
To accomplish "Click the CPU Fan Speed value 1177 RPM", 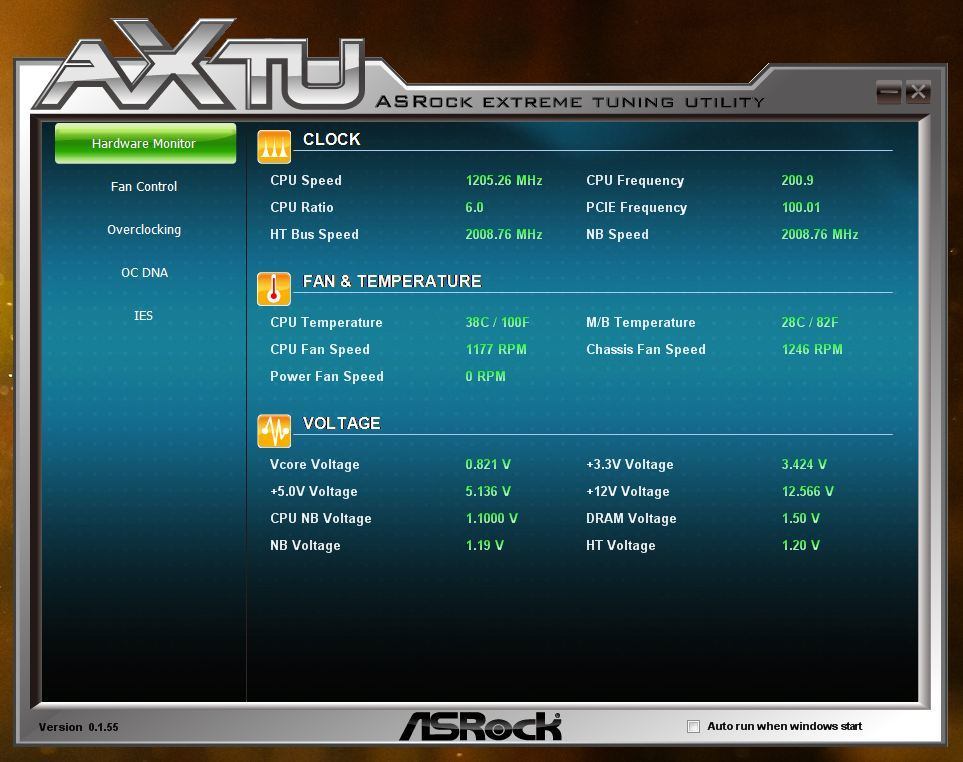I will 496,349.
